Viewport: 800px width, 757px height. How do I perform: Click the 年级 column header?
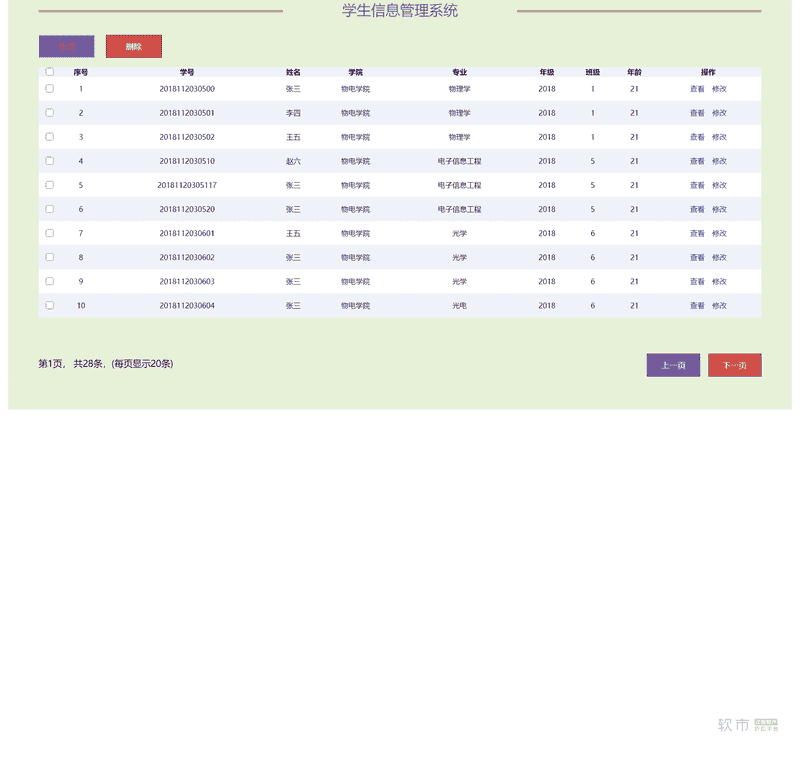pyautogui.click(x=547, y=72)
